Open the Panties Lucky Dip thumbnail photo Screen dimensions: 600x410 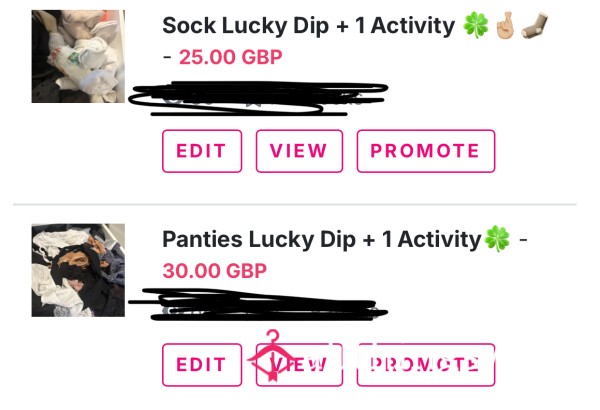coord(78,270)
